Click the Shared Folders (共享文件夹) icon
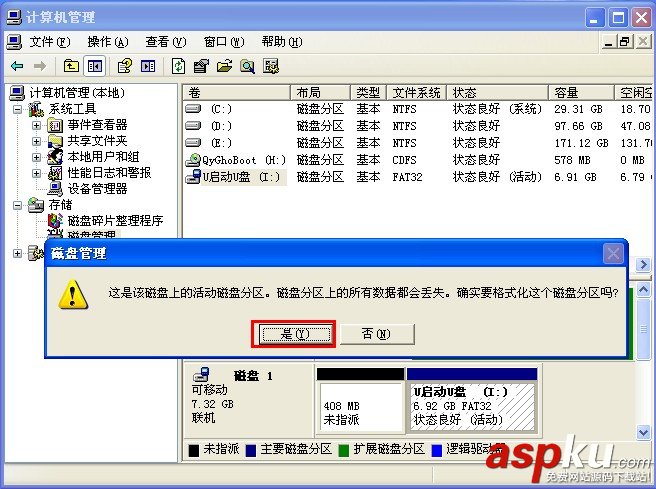The width and height of the screenshot is (656, 489). coord(55,141)
